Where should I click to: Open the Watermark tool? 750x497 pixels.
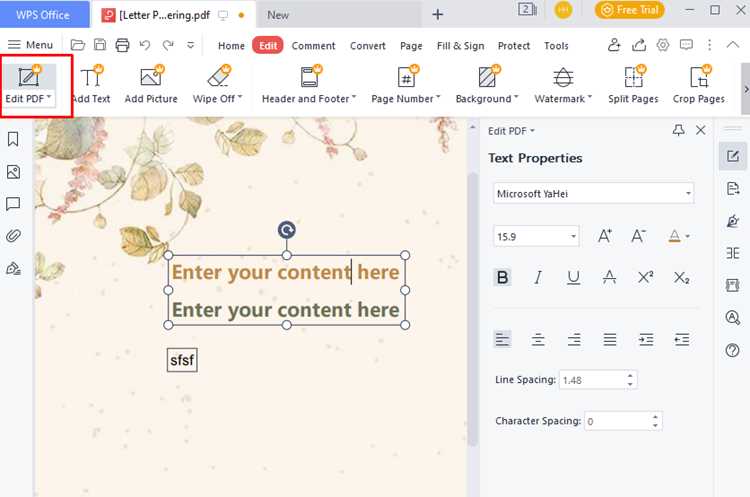[563, 85]
